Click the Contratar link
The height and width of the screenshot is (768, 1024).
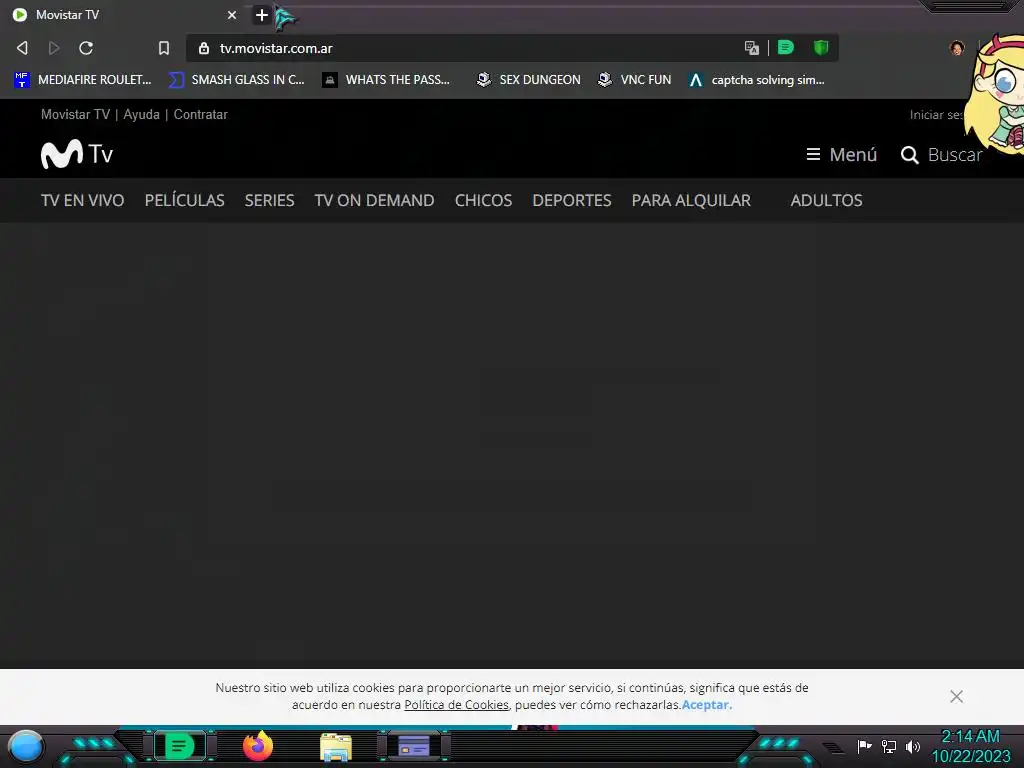[x=200, y=114]
